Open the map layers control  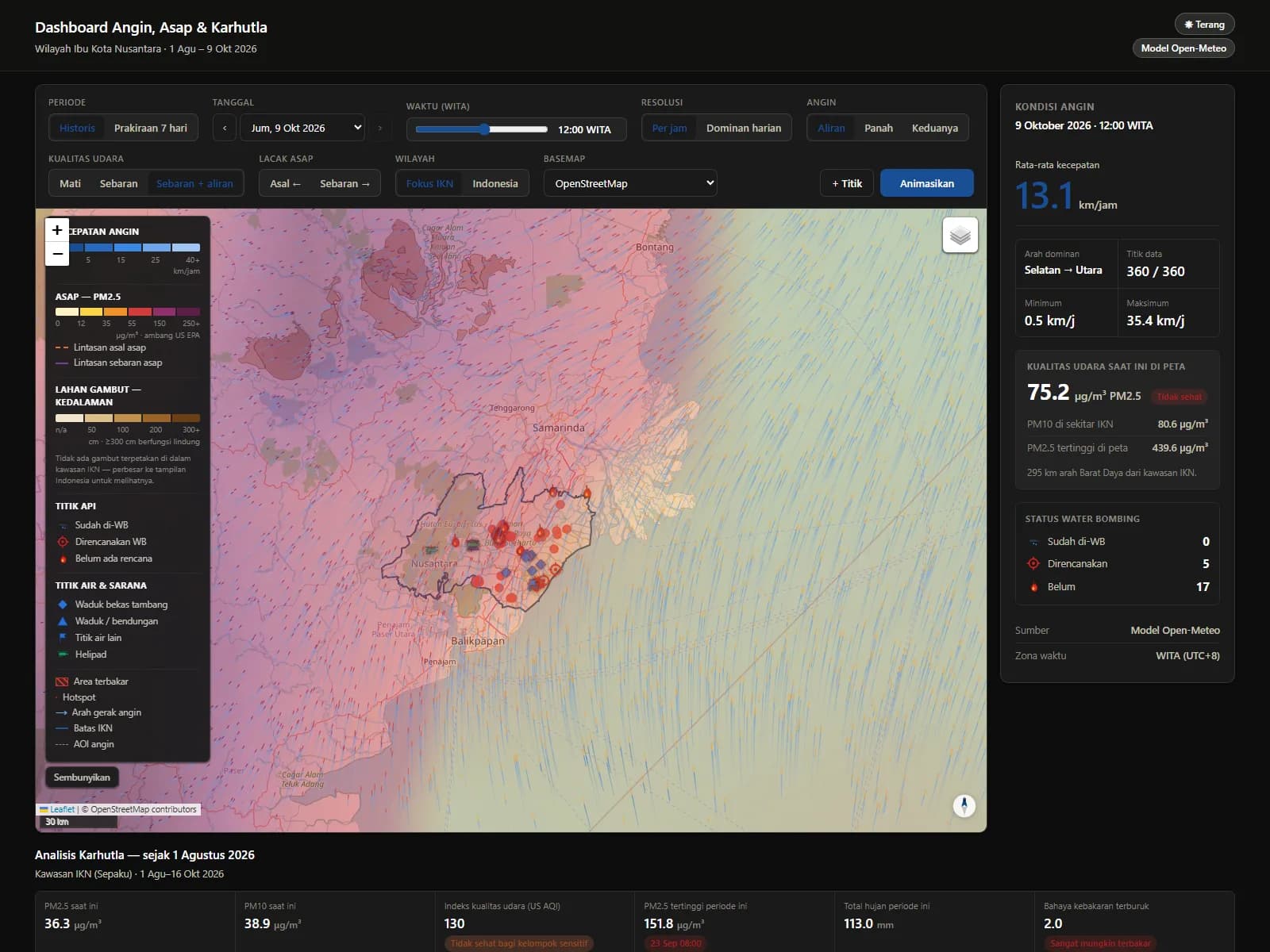click(960, 236)
